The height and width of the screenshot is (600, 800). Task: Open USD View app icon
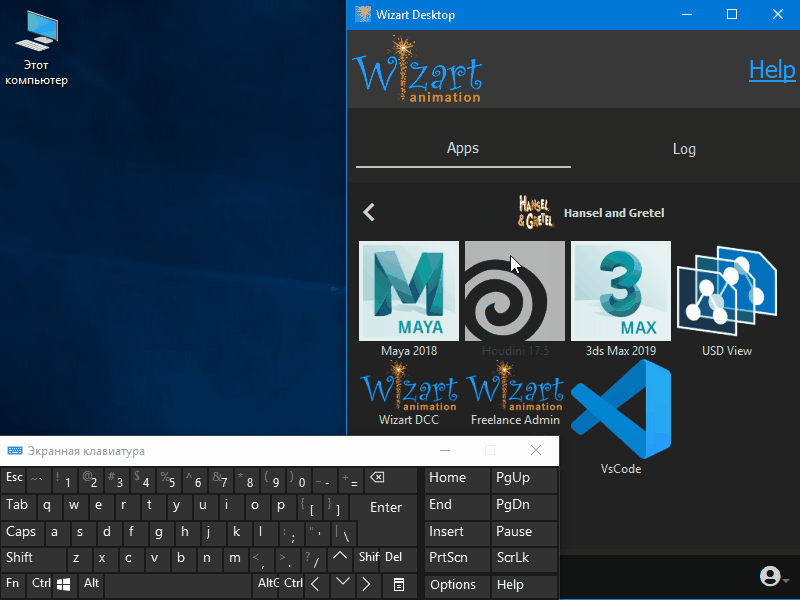(x=727, y=291)
